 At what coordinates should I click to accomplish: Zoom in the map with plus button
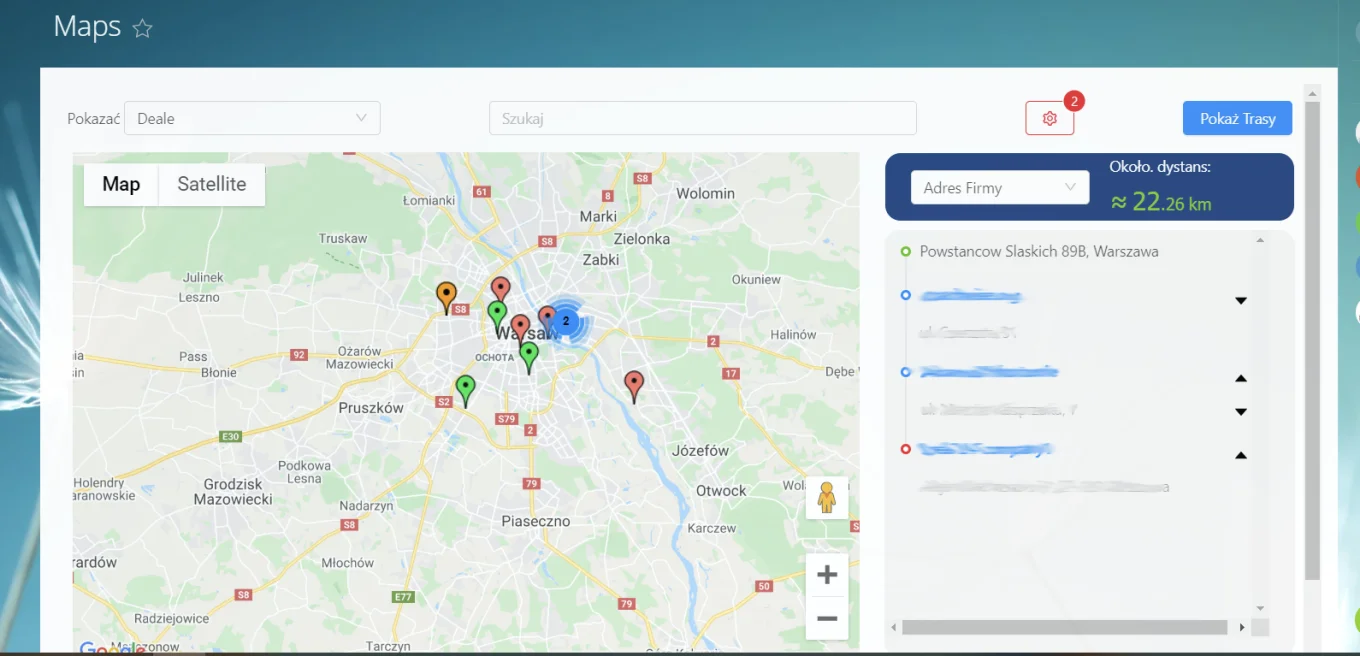click(x=827, y=575)
